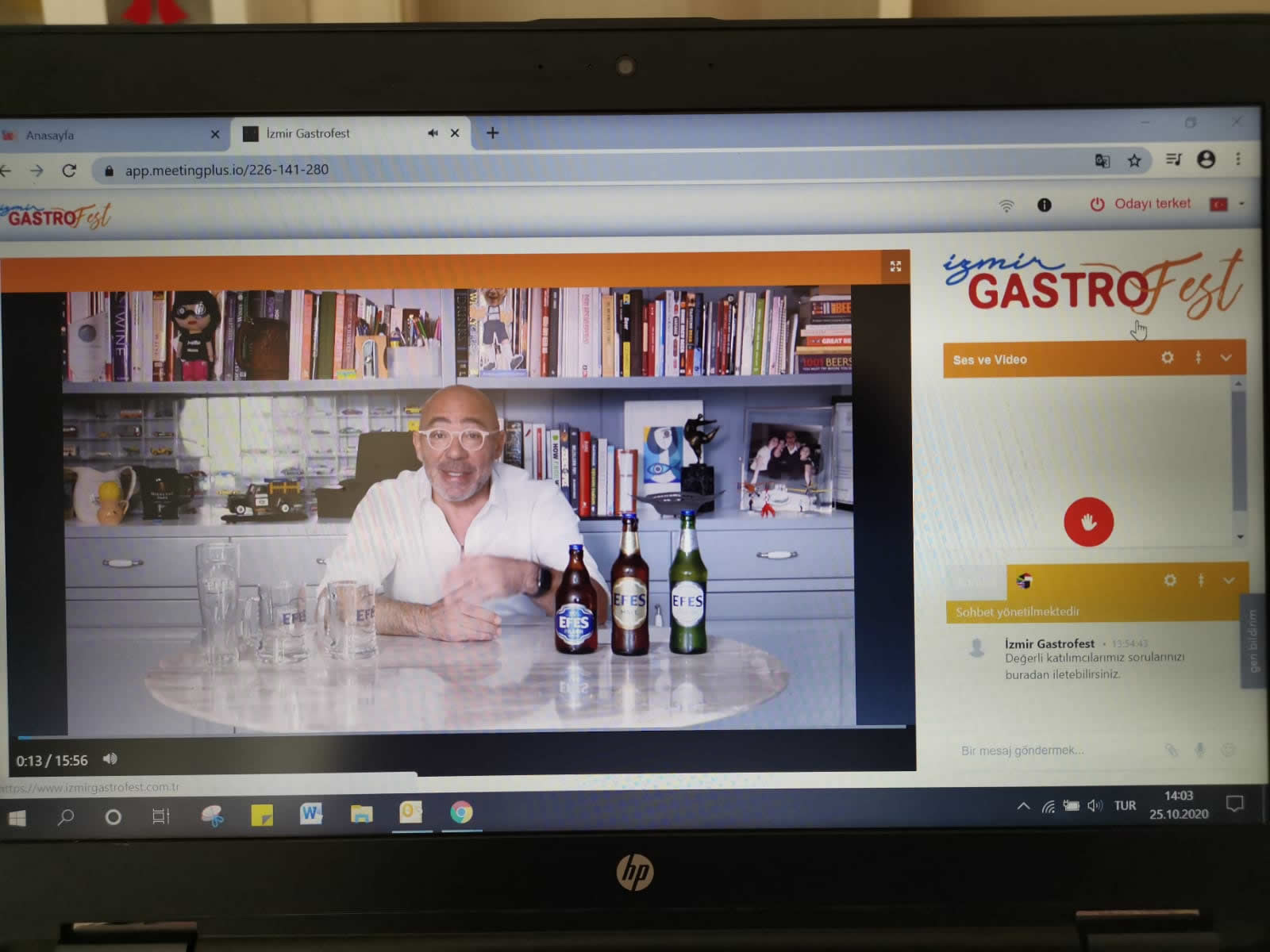
Task: Switch to the Anasayfa browser tab
Action: pos(111,135)
